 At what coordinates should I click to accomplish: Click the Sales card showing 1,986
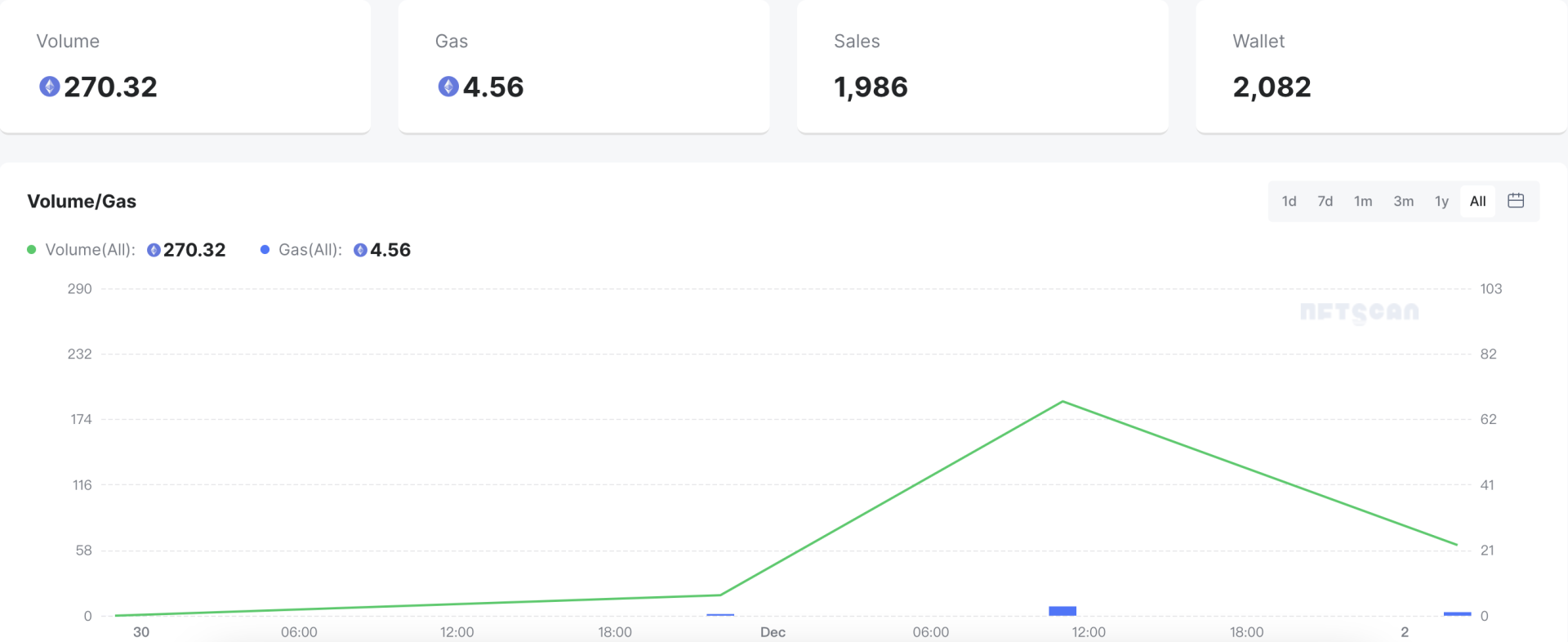[x=982, y=67]
